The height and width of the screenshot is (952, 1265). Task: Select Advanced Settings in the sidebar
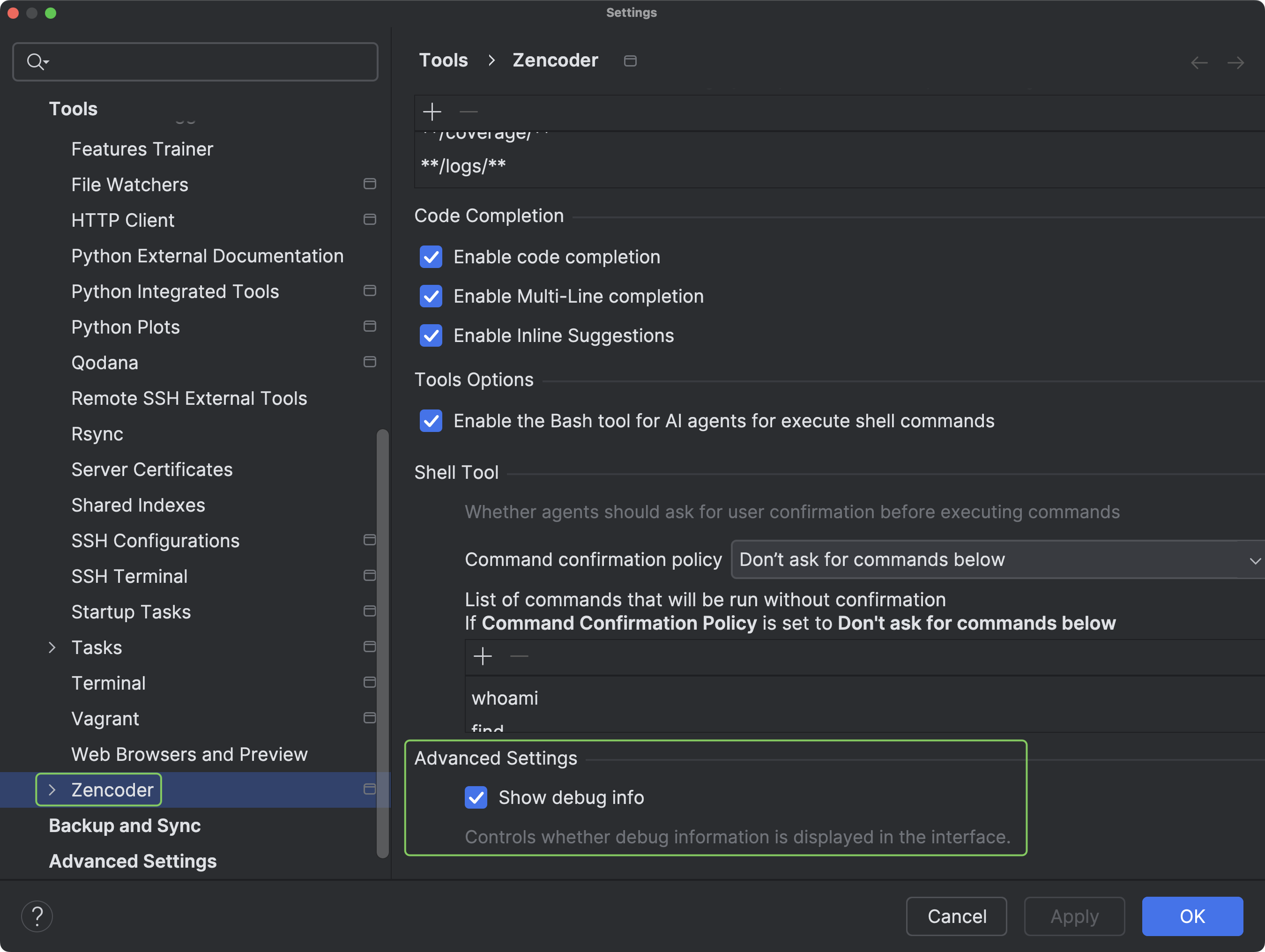pos(132,861)
